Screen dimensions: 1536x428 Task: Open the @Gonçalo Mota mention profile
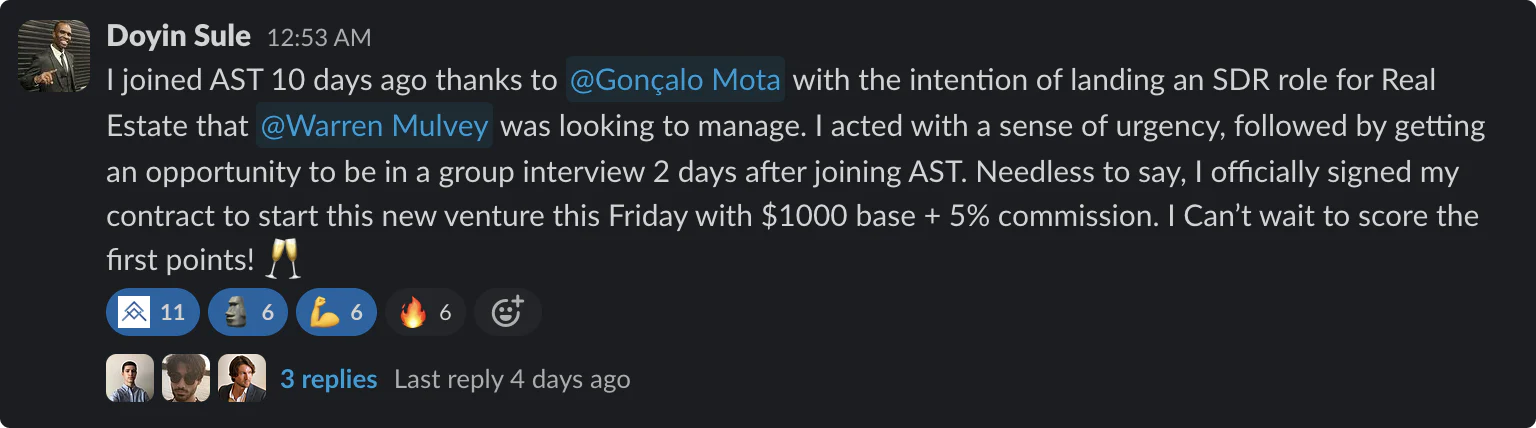point(675,82)
